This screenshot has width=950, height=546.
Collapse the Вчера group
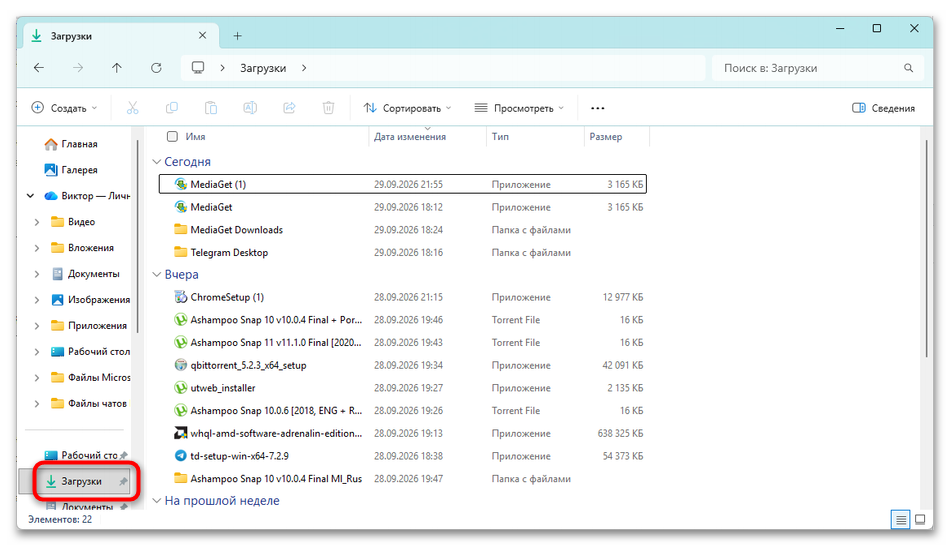click(x=156, y=275)
